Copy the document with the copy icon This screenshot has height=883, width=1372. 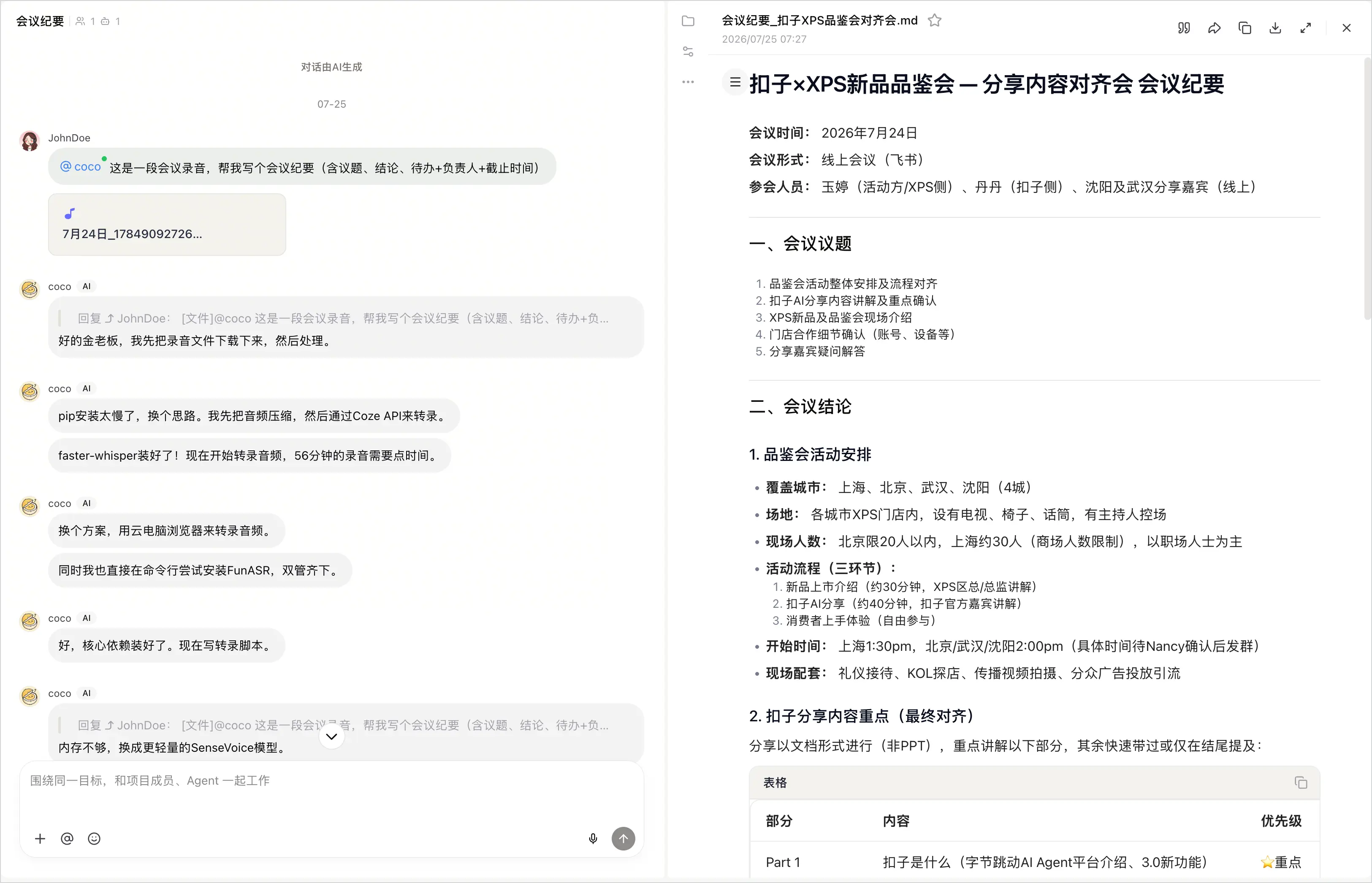[x=1244, y=28]
